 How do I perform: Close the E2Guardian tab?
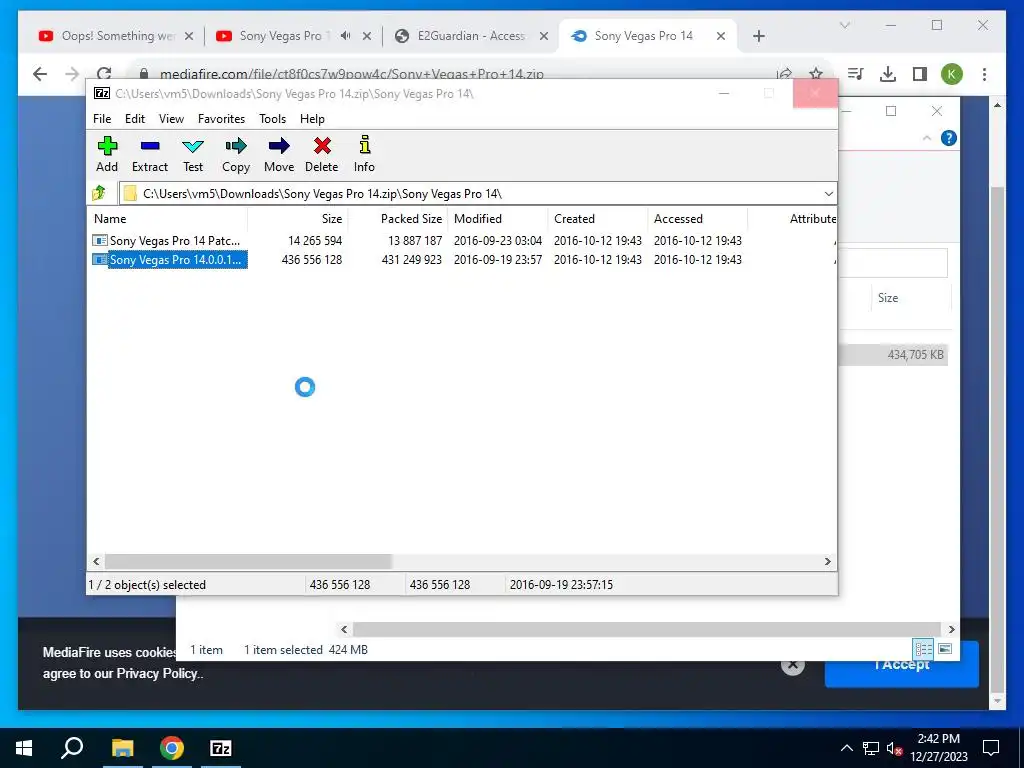tap(543, 37)
